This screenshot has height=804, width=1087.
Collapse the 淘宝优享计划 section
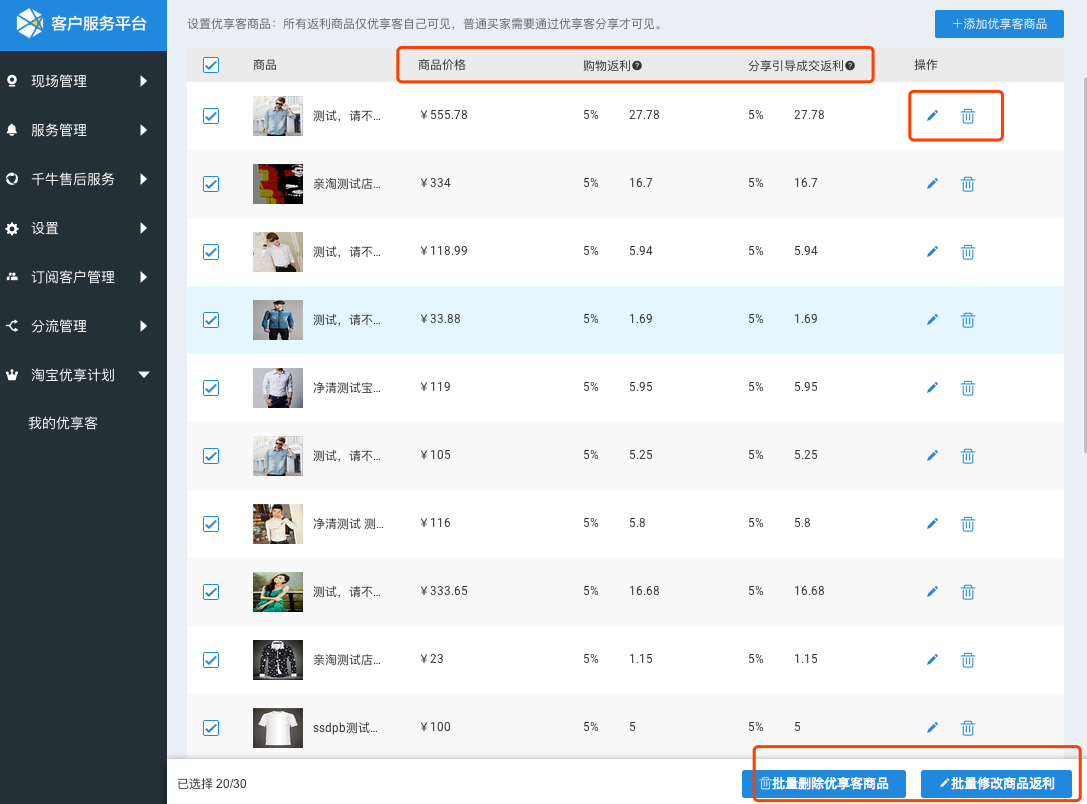click(x=144, y=375)
